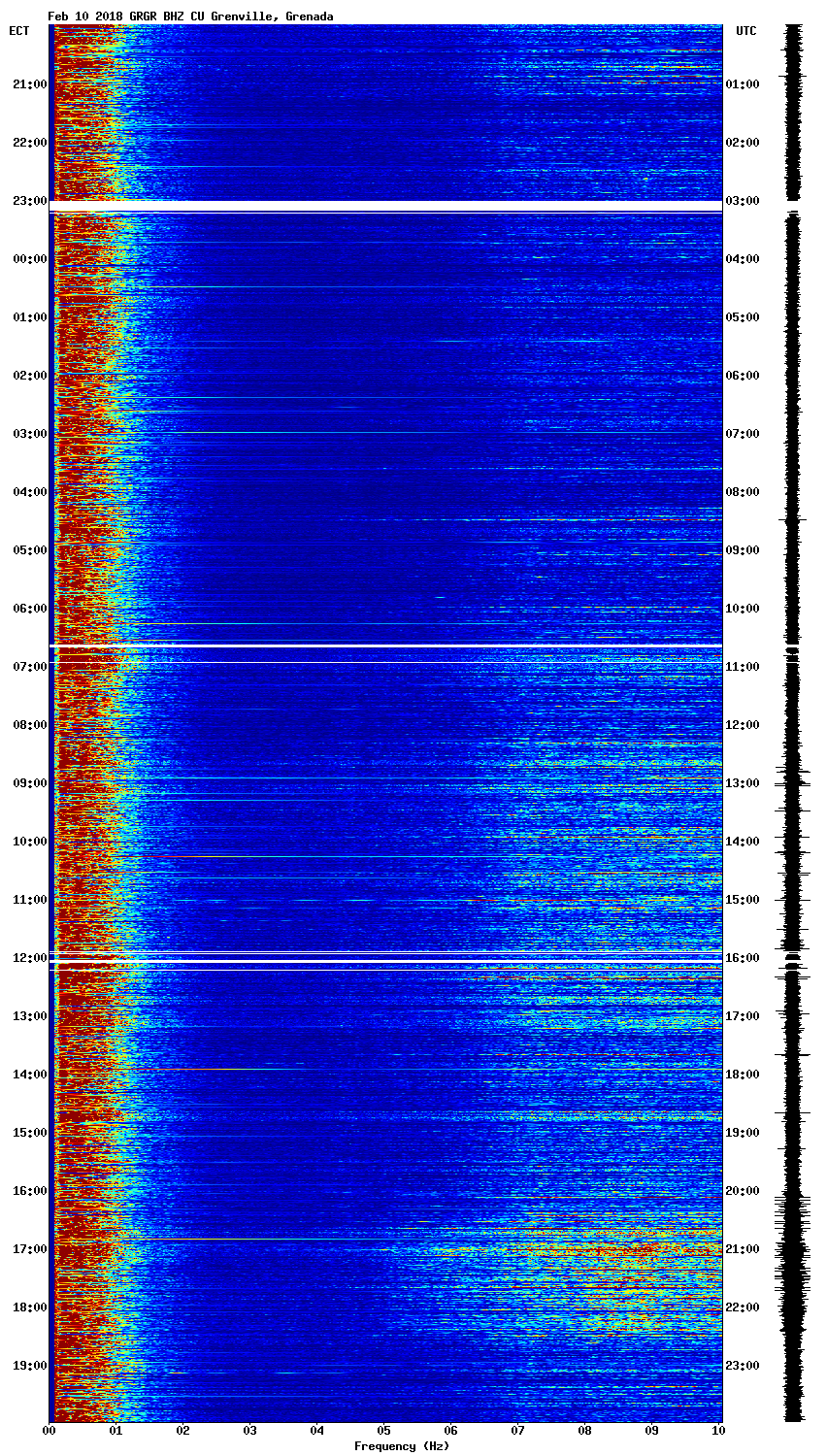Viewport: 827px width, 1456px height.
Task: Click the '19:00' tick on the UTC axis
Action: pos(743,1133)
